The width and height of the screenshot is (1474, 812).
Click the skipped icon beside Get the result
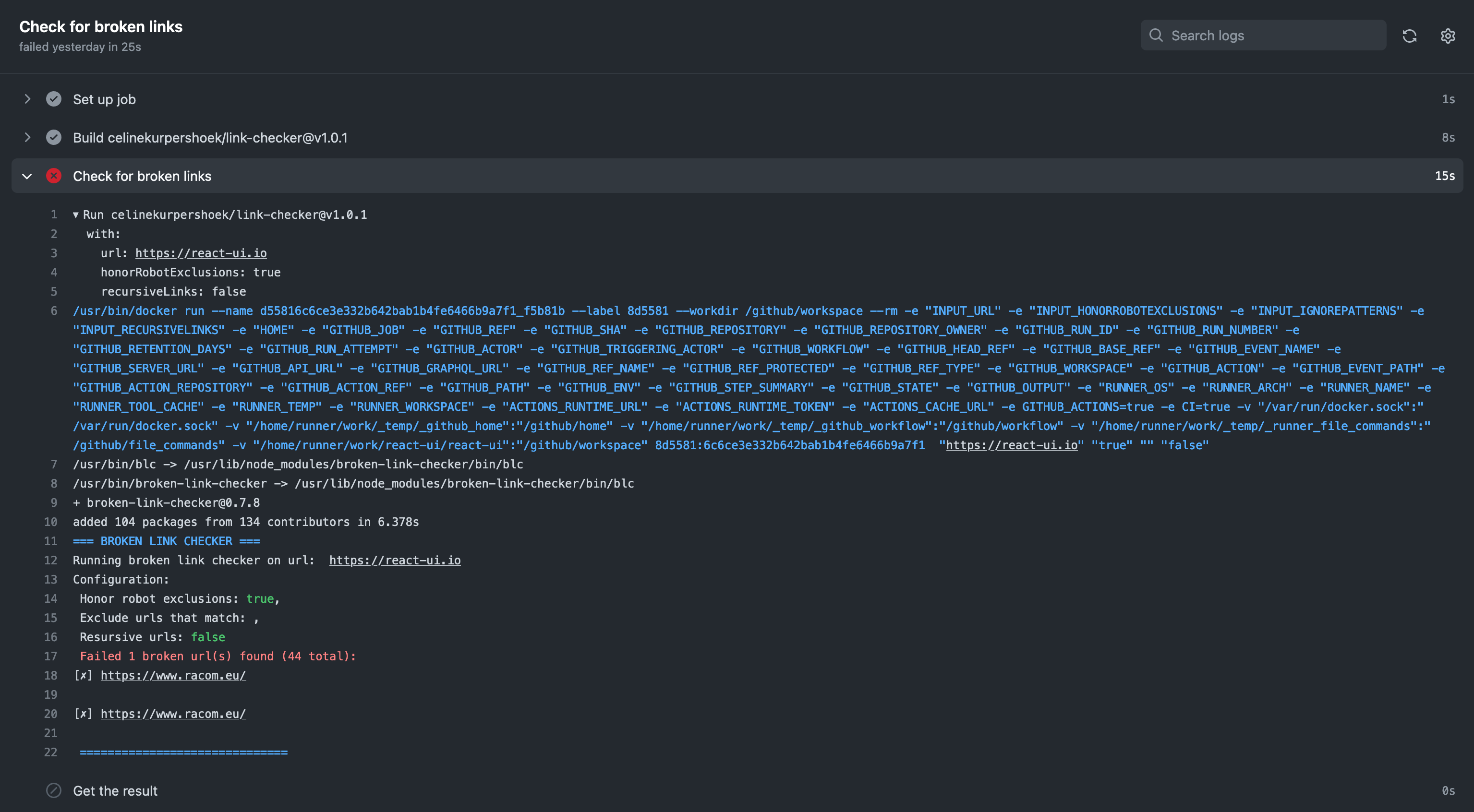53,791
